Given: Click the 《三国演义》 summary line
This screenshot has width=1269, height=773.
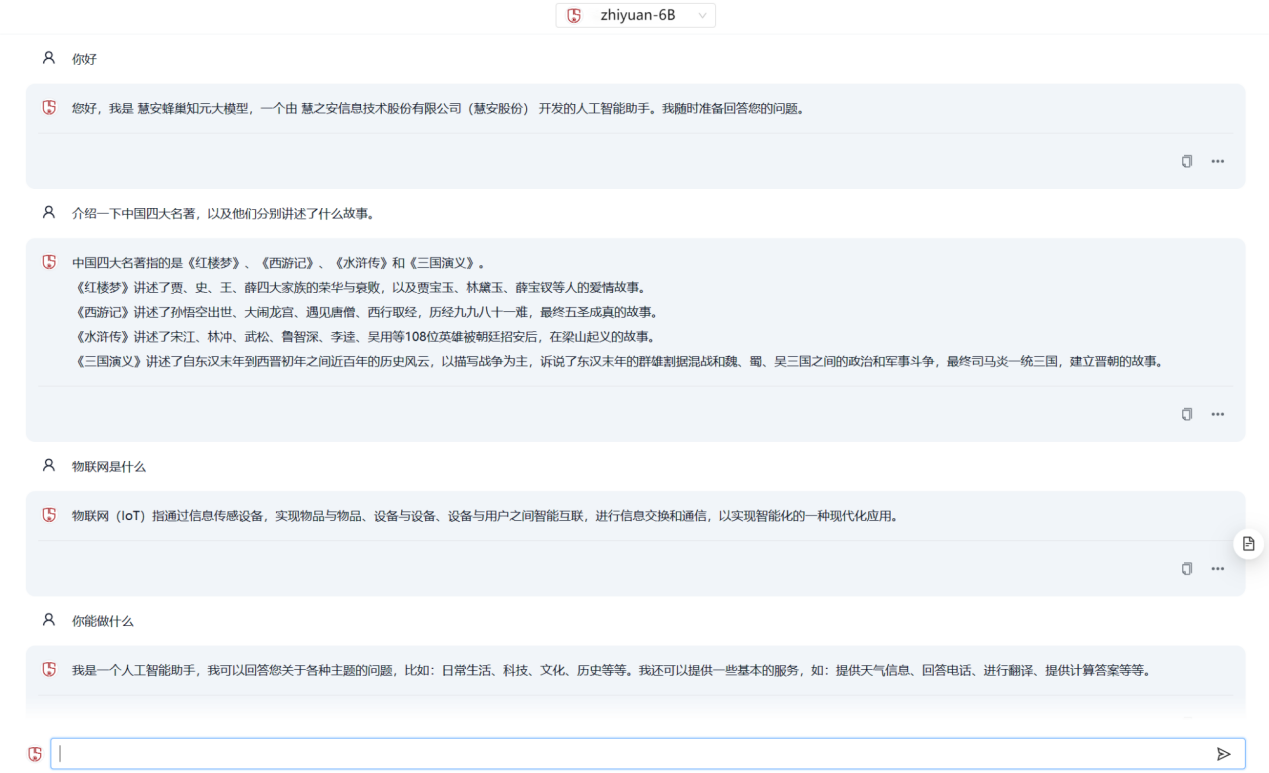Looking at the screenshot, I should [618, 361].
